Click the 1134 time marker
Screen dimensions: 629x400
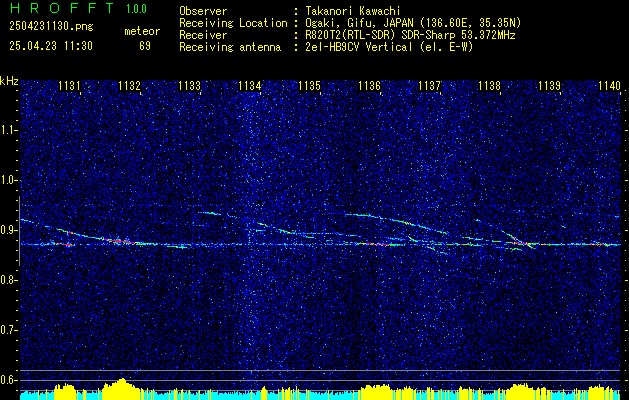[x=250, y=86]
